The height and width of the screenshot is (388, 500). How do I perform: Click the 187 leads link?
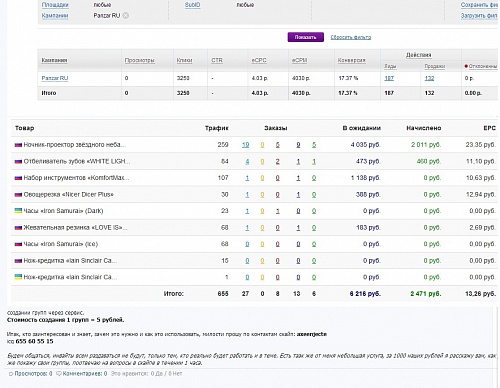pos(389,78)
